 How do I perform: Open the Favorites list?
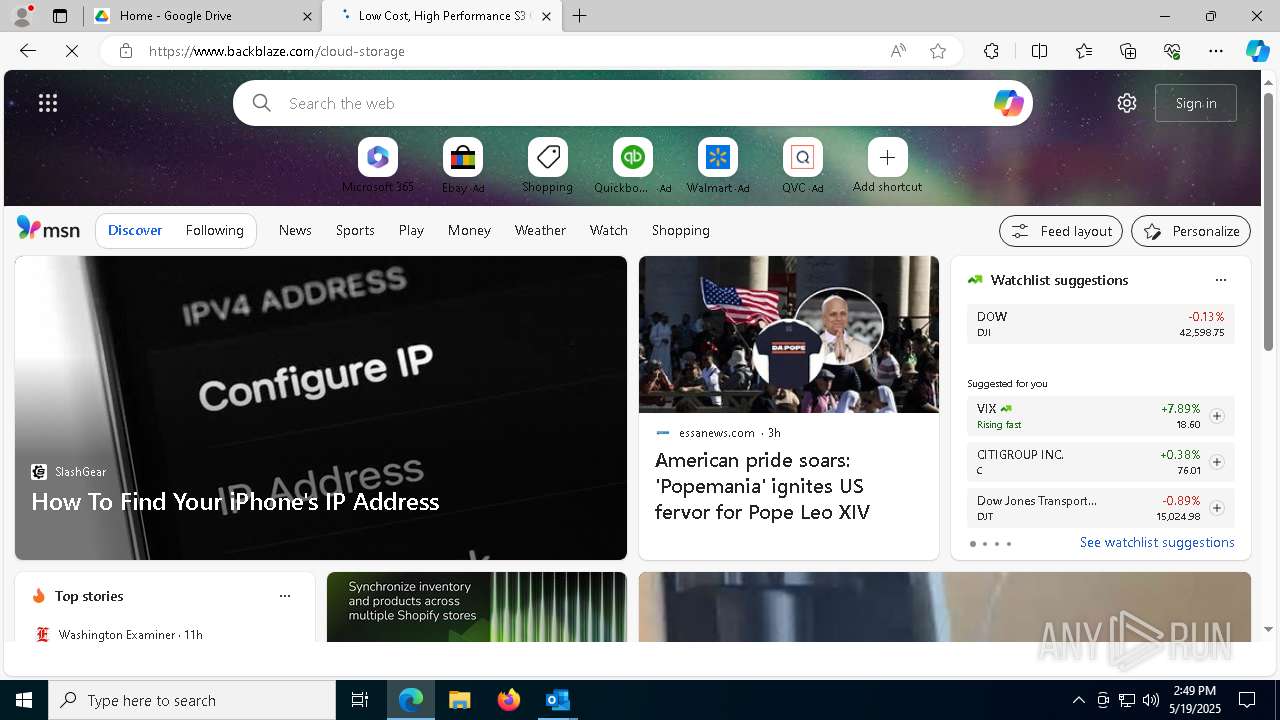(1084, 51)
